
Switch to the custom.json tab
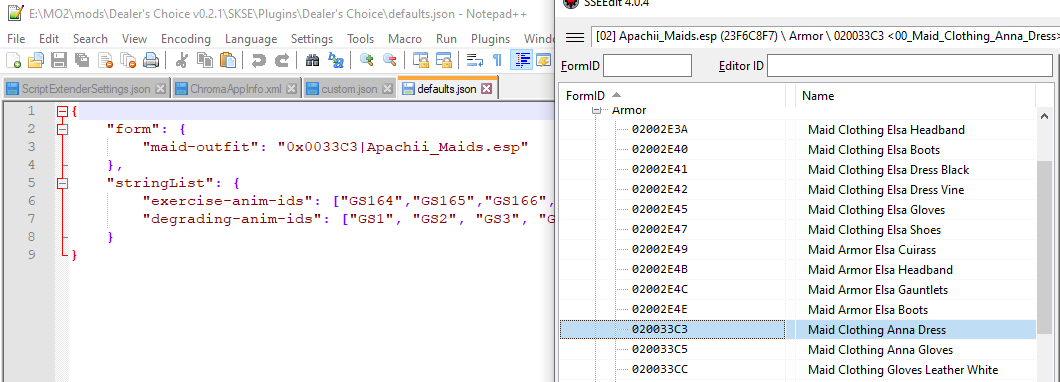349,89
